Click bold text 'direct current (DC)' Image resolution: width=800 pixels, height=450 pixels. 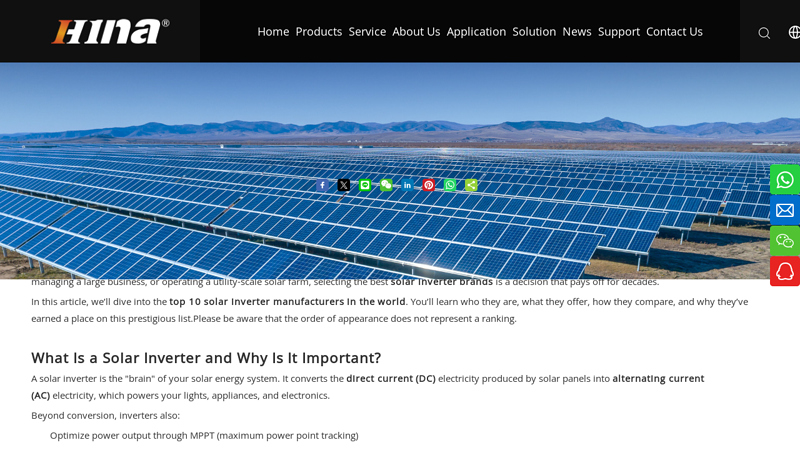click(391, 379)
